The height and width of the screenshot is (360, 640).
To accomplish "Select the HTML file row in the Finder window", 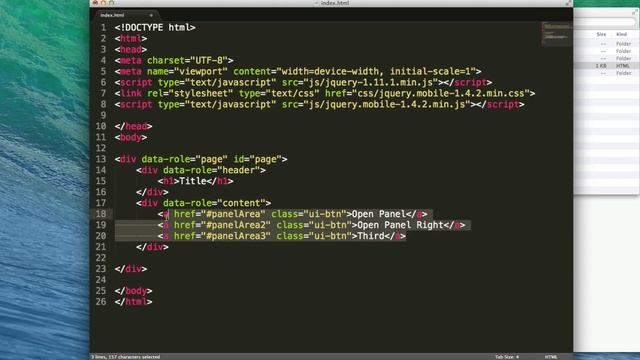I will click(607, 66).
